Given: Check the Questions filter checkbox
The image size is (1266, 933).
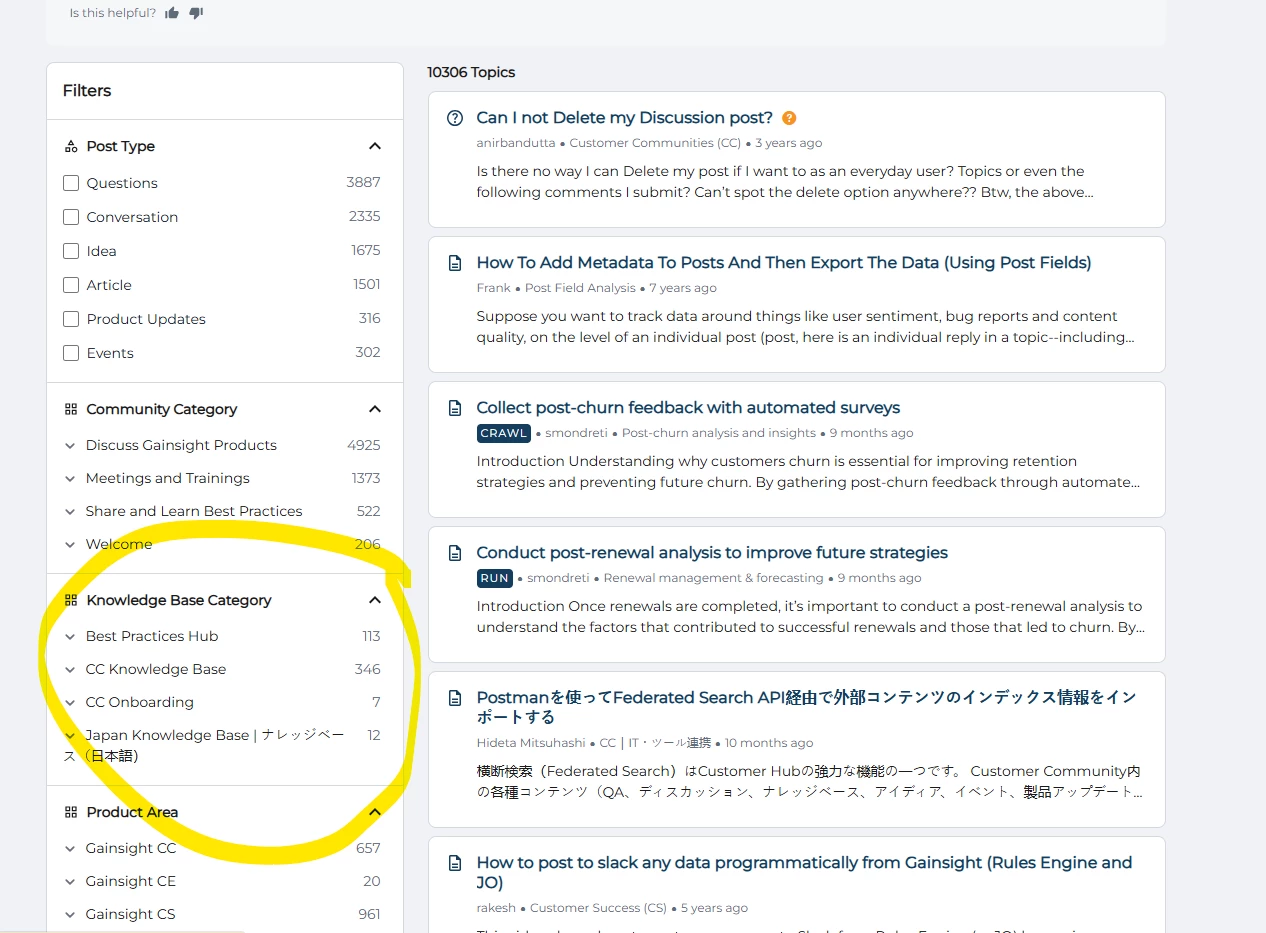Looking at the screenshot, I should point(71,183).
